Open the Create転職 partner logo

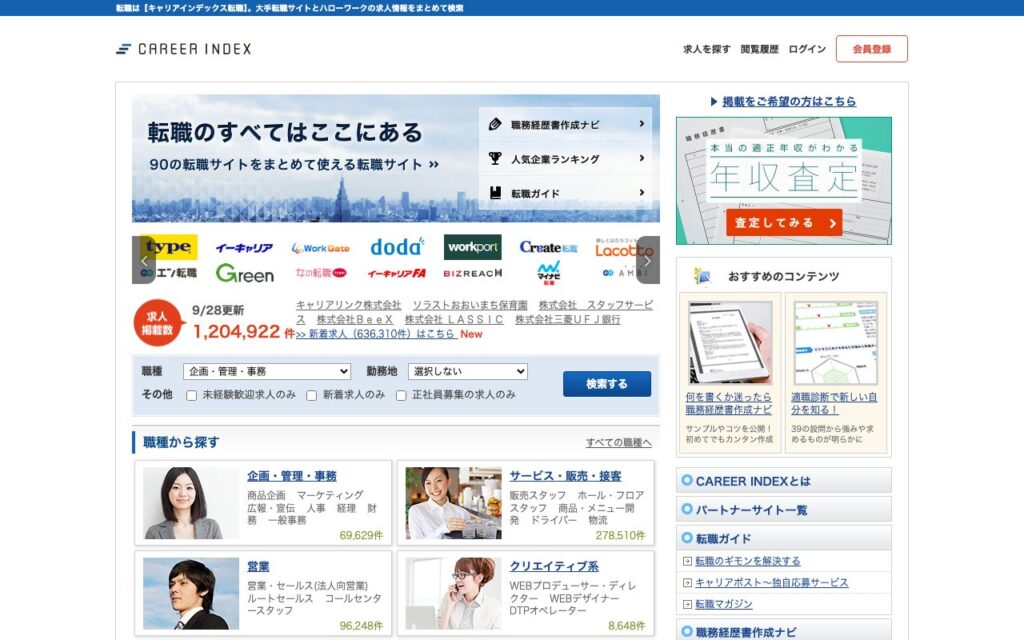(x=549, y=248)
